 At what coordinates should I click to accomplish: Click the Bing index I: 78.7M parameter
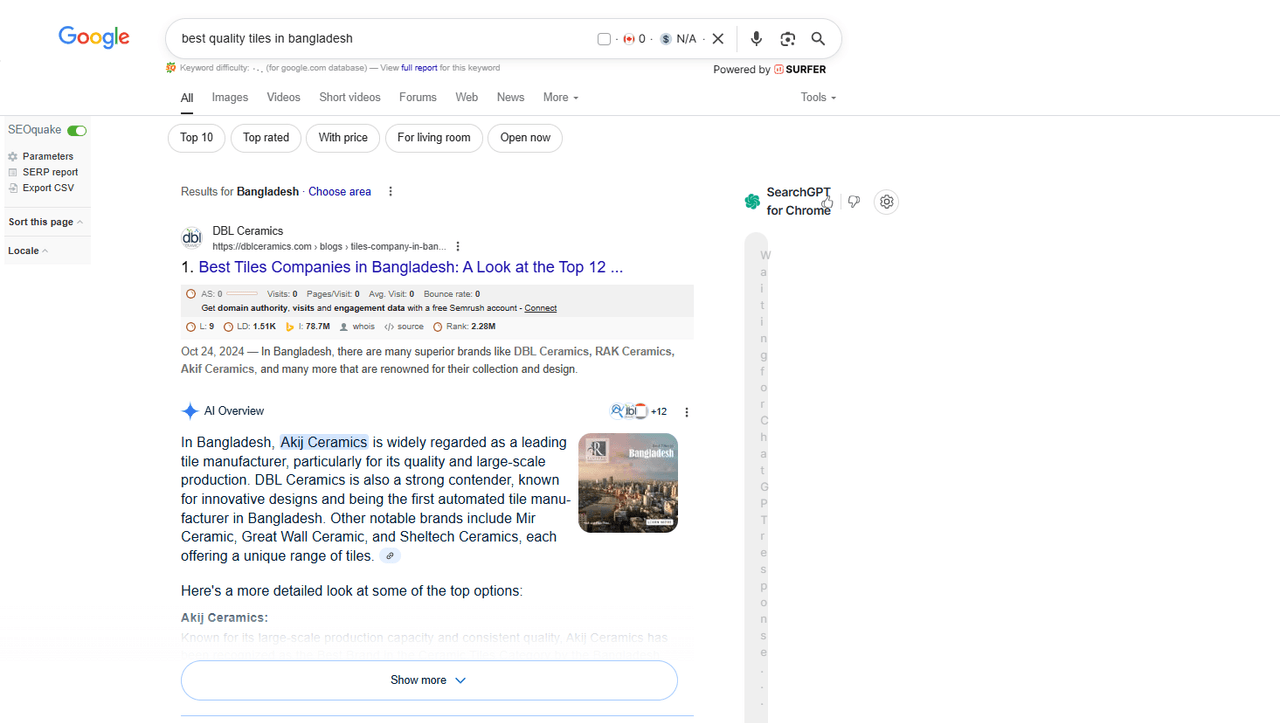pyautogui.click(x=308, y=327)
